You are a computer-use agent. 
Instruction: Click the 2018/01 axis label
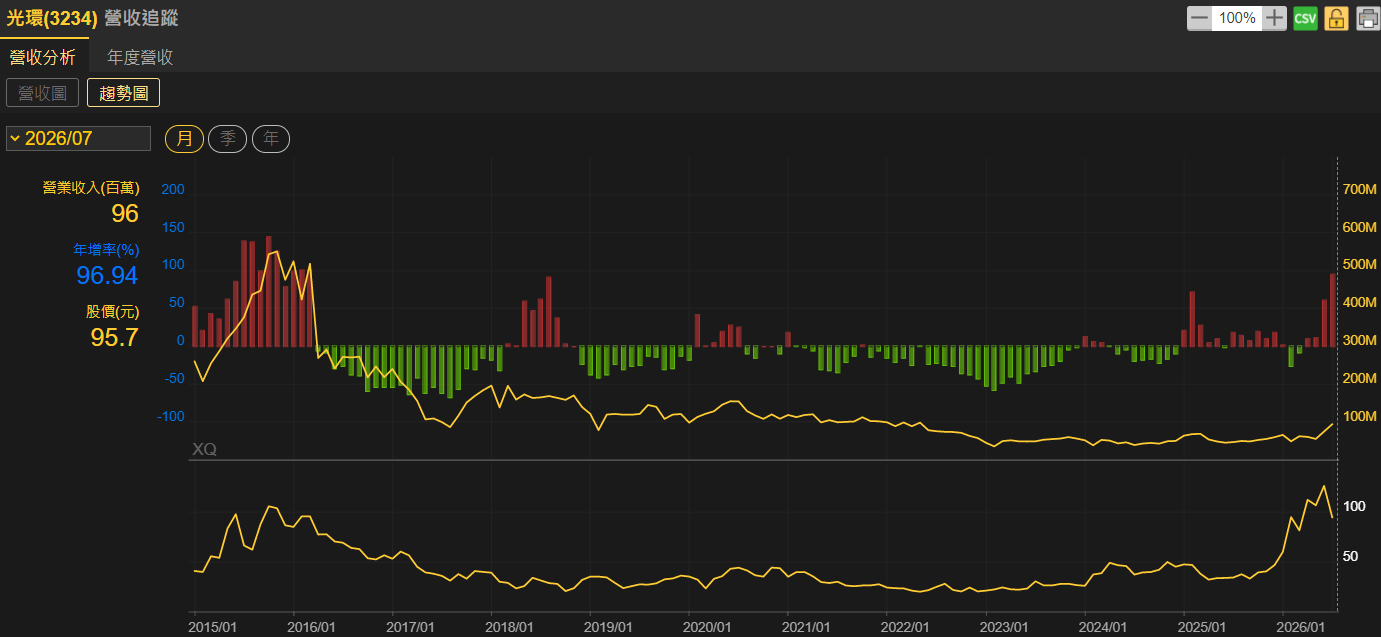(509, 625)
